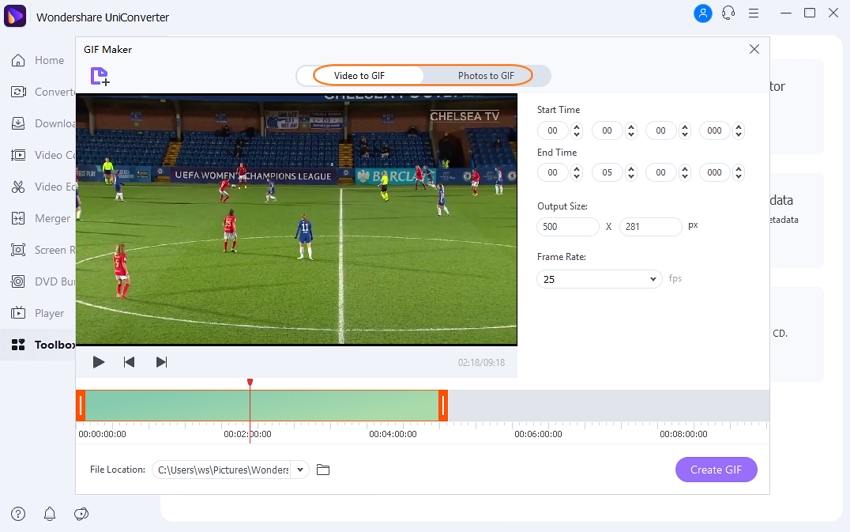The image size is (850, 532).
Task: Open the help question mark icon
Action: click(x=18, y=514)
